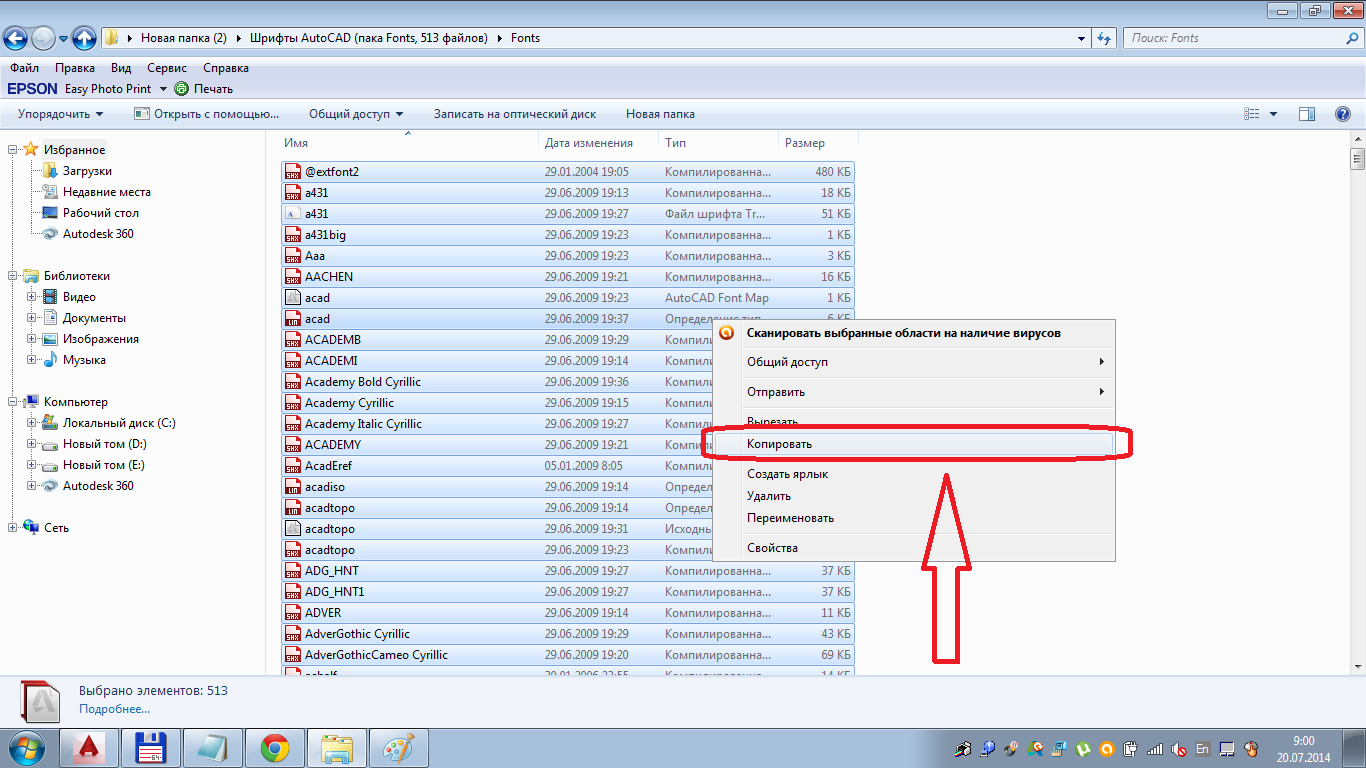This screenshot has width=1366, height=768.
Task: Collapse the Избранное tree node
Action: [x=13, y=150]
